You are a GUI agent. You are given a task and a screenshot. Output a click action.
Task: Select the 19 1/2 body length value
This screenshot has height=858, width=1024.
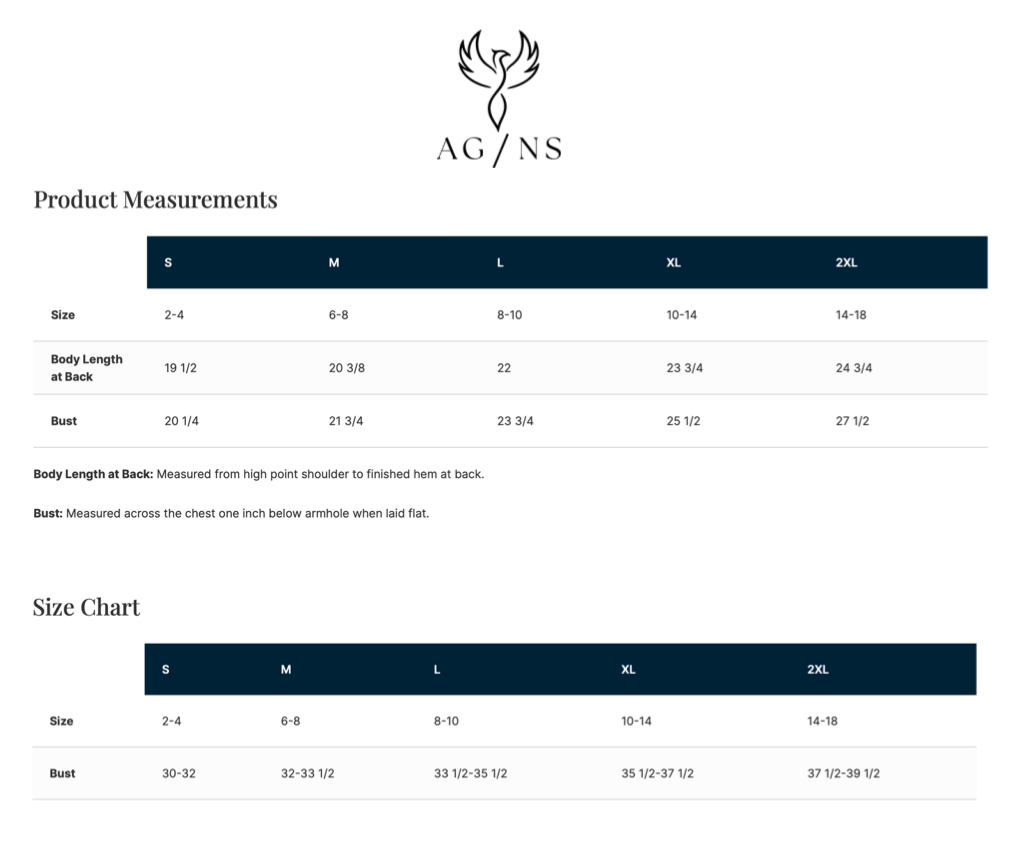(x=180, y=368)
